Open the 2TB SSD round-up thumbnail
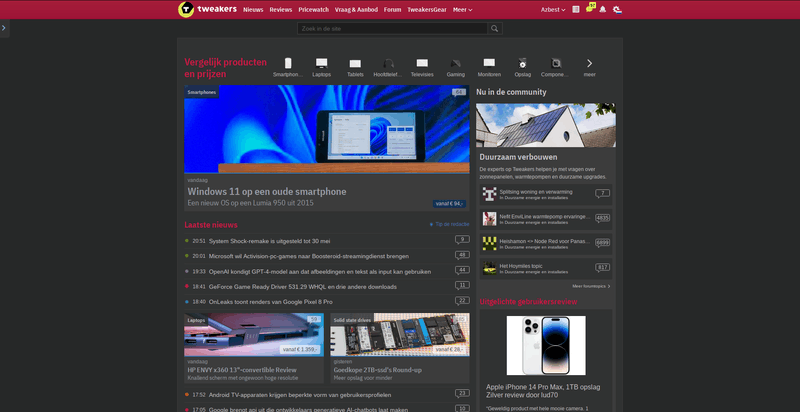 [x=400, y=334]
